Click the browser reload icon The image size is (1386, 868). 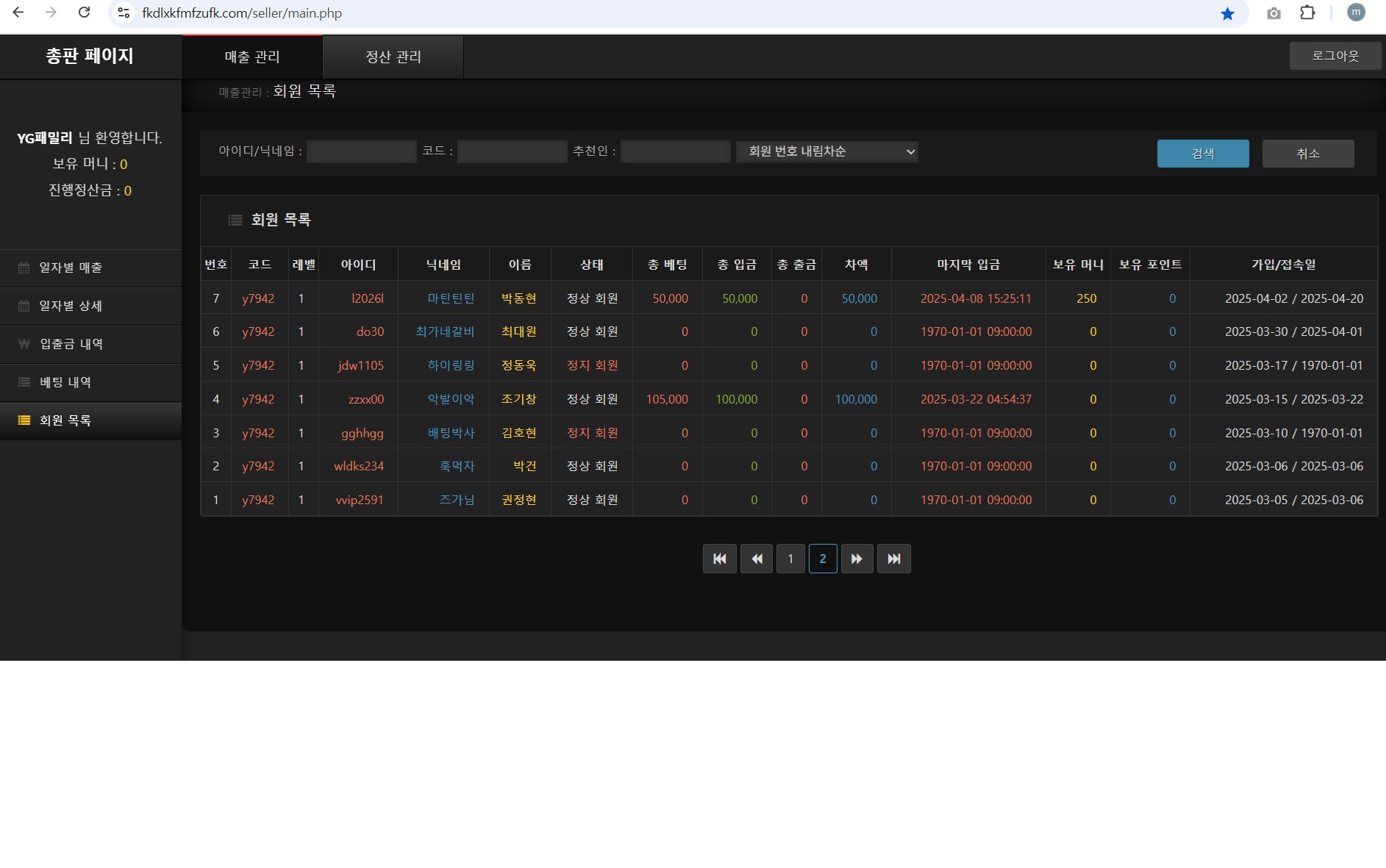pyautogui.click(x=85, y=12)
